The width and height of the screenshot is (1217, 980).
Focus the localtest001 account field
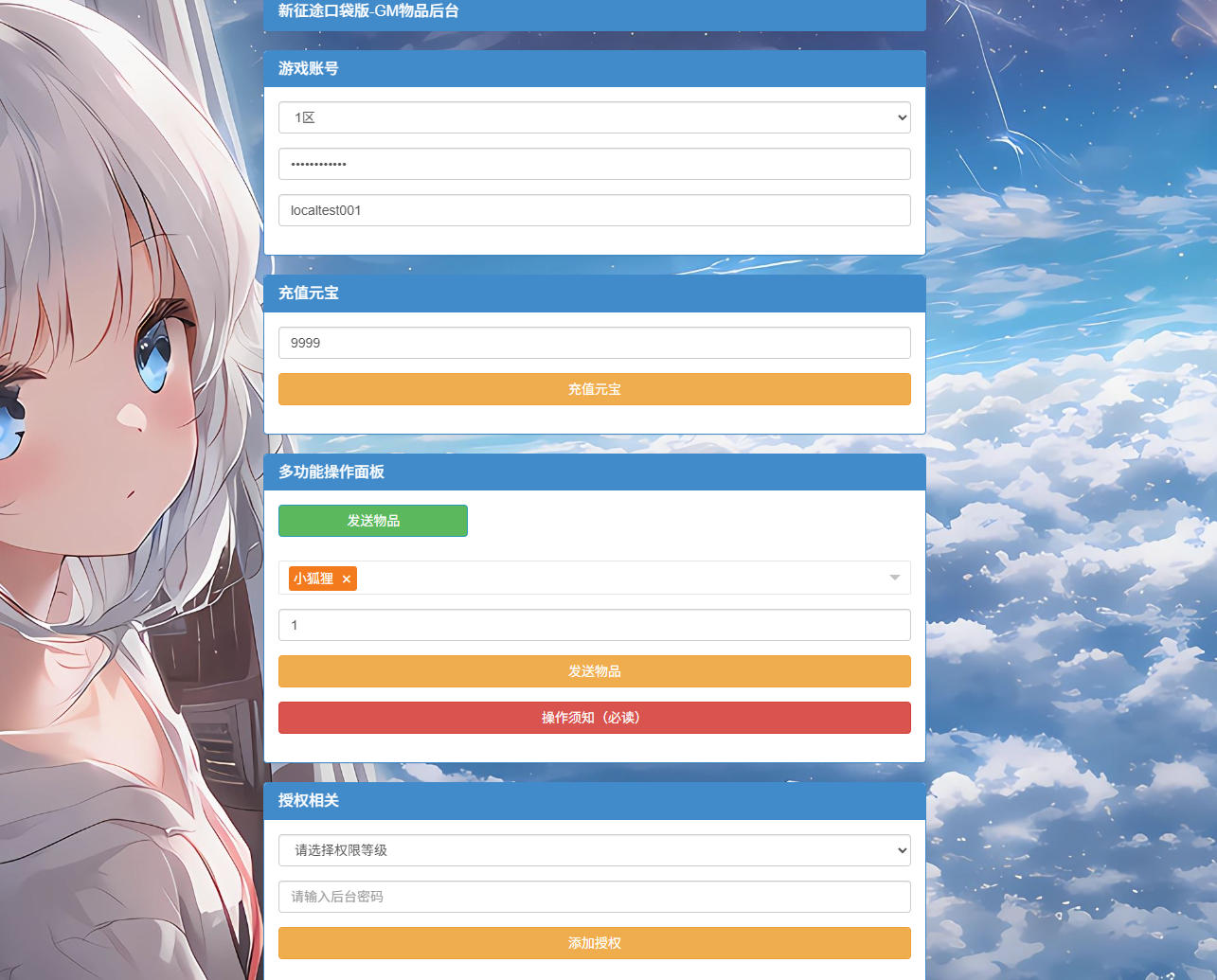pos(594,210)
